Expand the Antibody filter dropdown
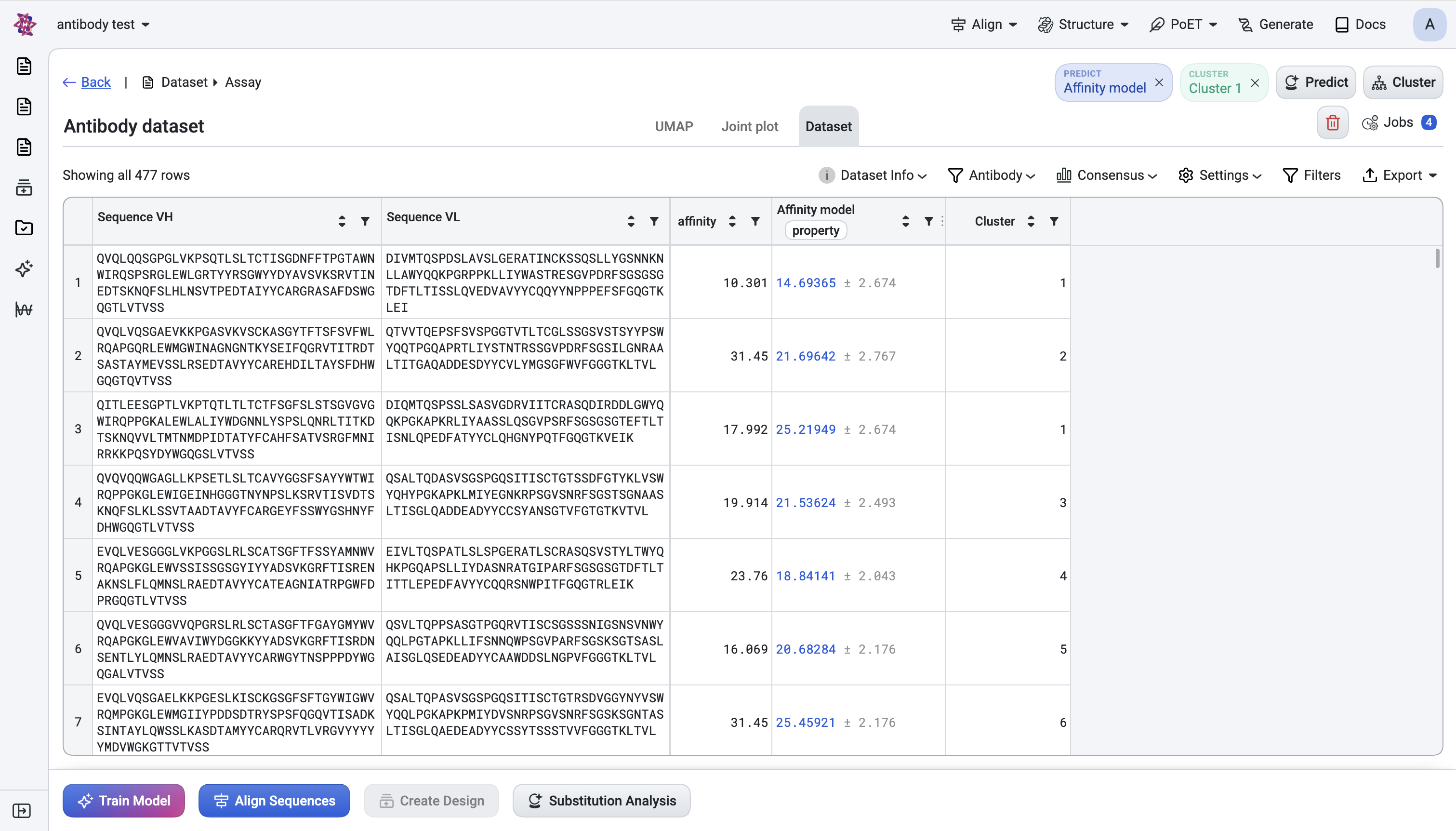Image resolution: width=1456 pixels, height=831 pixels. tap(991, 175)
